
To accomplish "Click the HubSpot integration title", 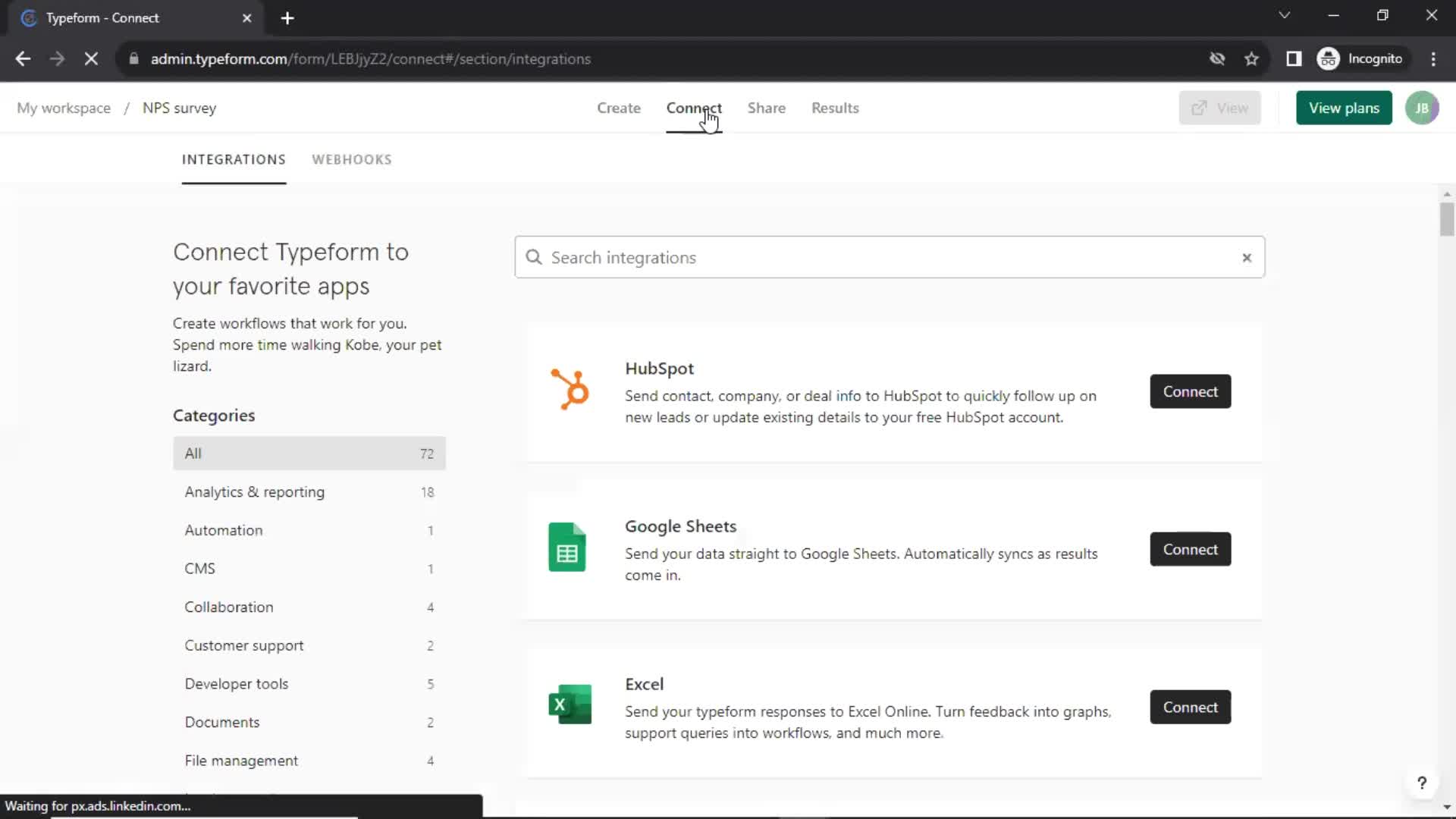I will (659, 369).
